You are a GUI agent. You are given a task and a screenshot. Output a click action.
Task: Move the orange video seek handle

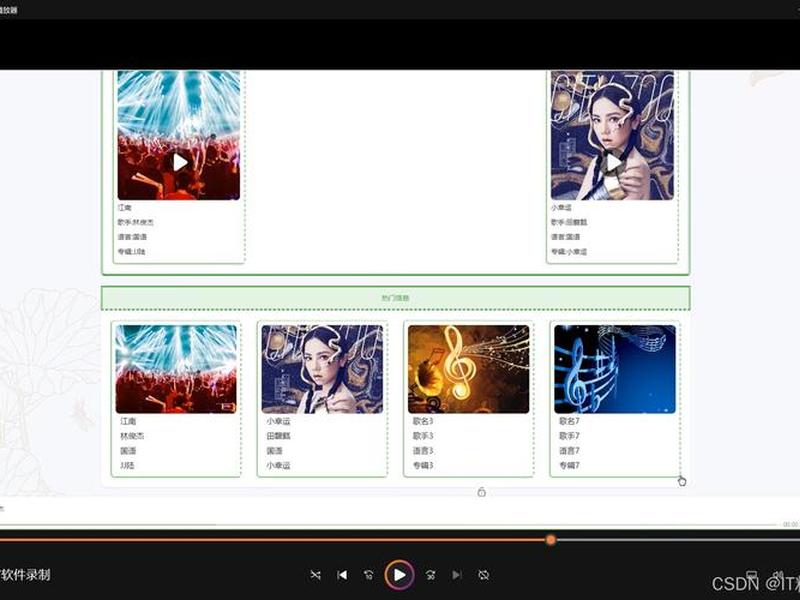550,539
